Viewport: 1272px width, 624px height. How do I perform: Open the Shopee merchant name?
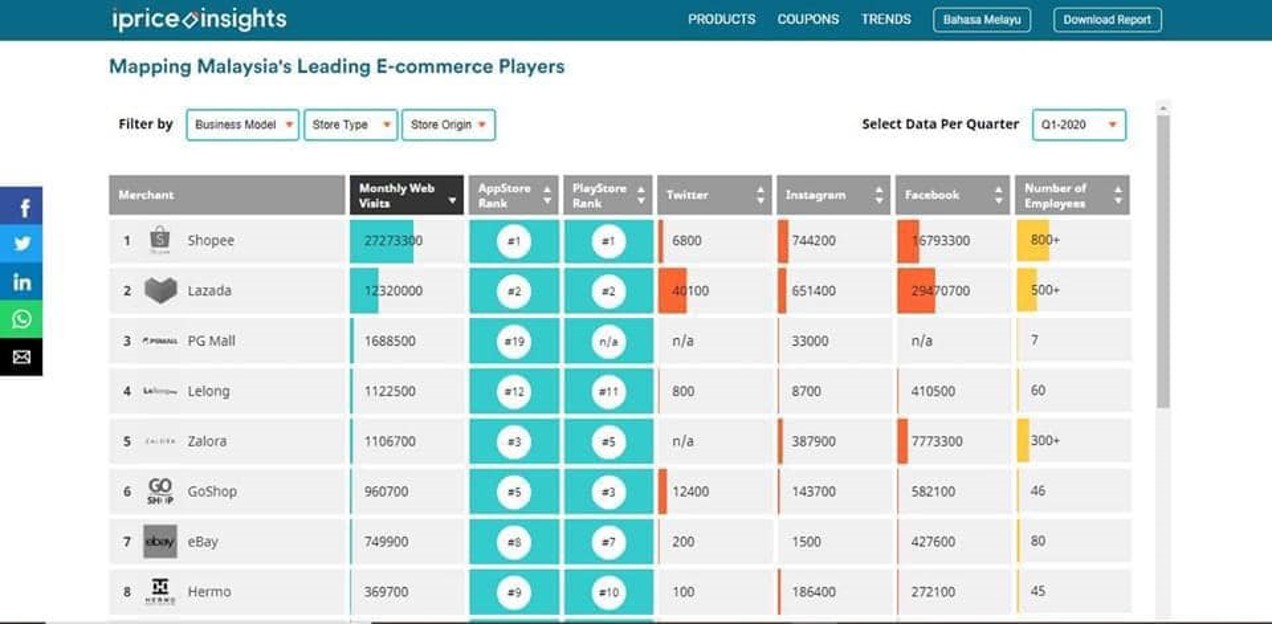[211, 241]
